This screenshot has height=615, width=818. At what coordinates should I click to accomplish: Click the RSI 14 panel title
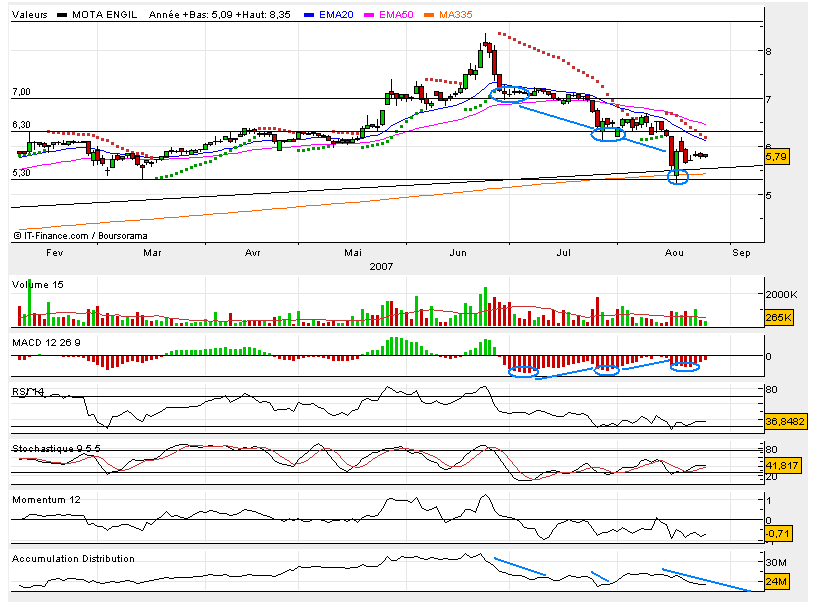(28, 392)
